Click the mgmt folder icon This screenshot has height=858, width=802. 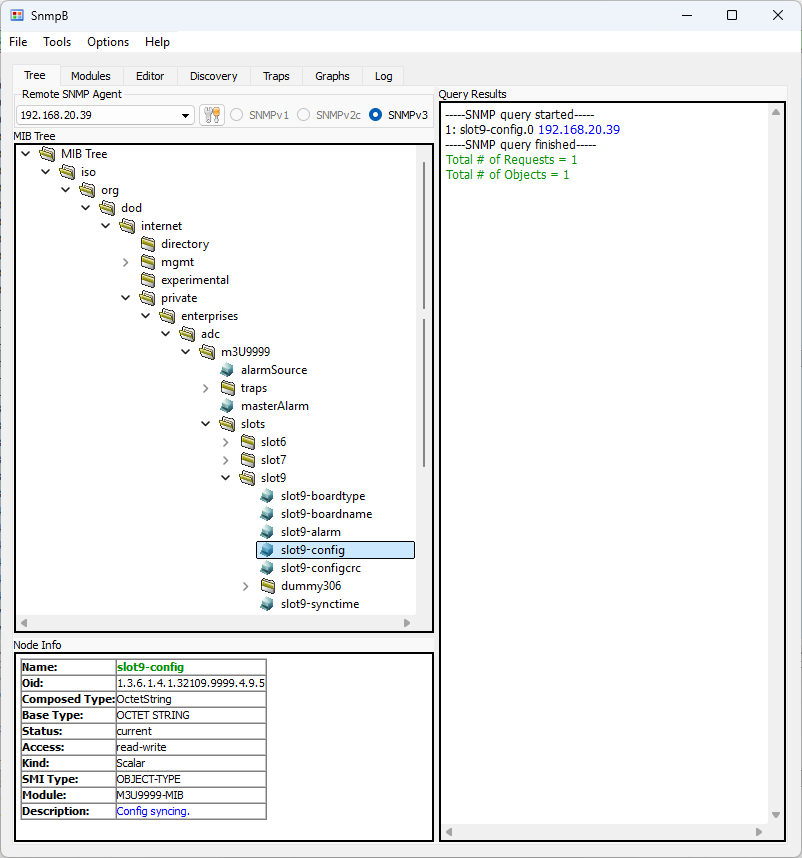[148, 262]
